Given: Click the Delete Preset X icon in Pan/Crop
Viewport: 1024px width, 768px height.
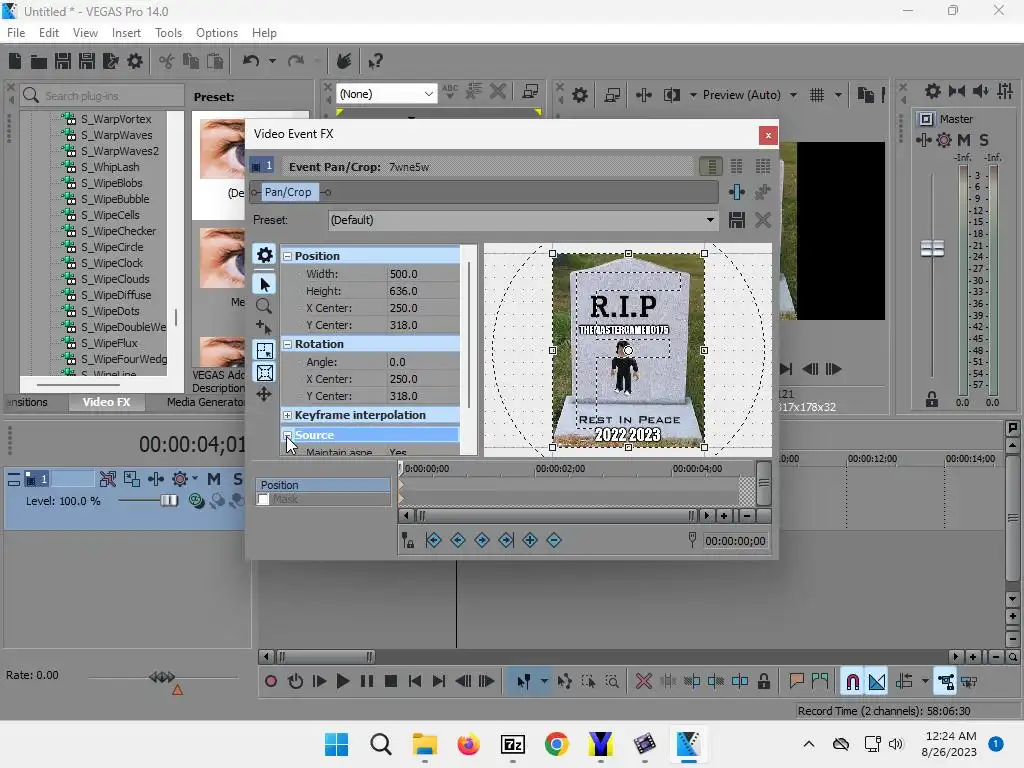Looking at the screenshot, I should pos(763,220).
